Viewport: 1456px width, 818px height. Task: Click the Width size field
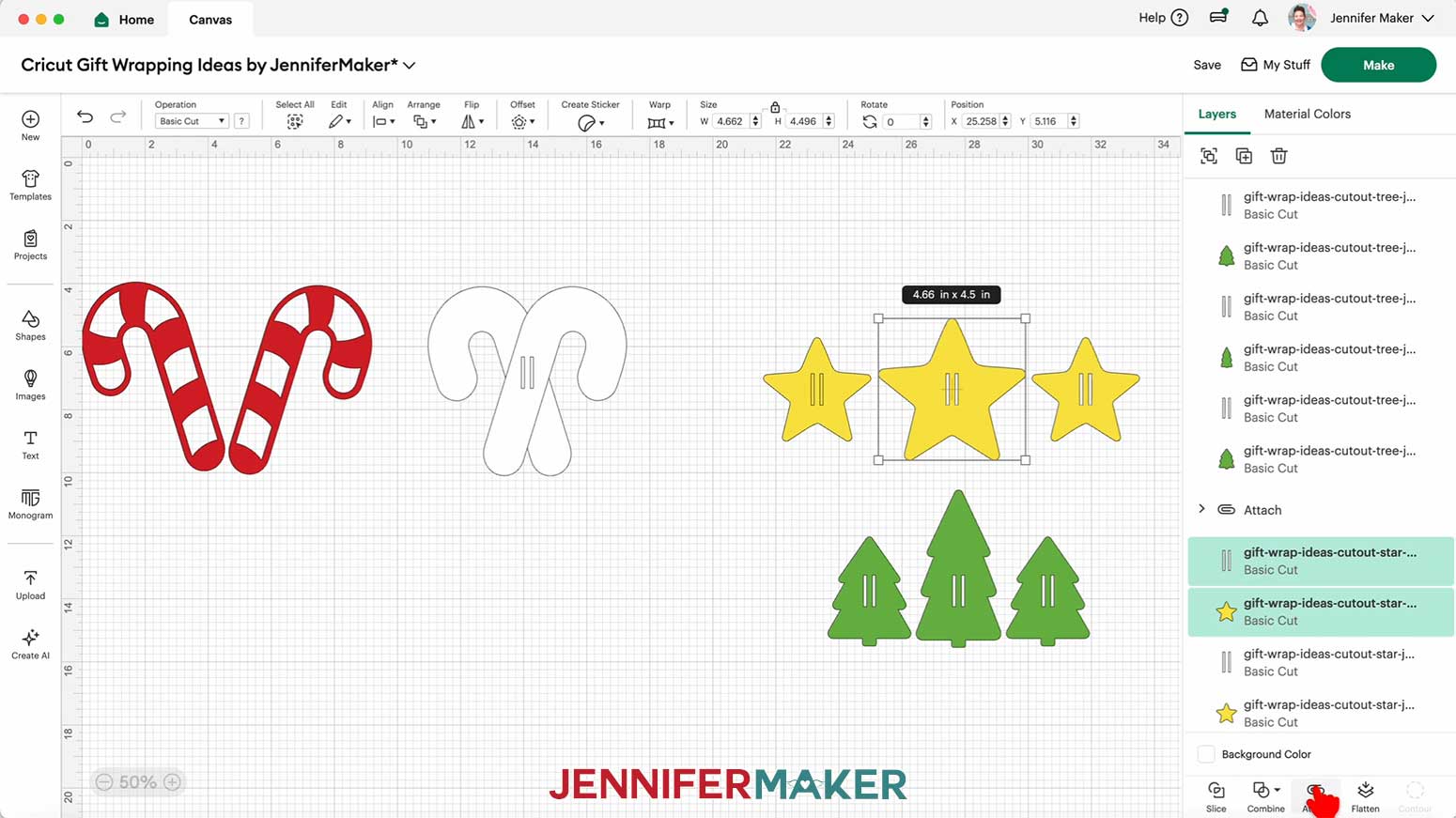pyautogui.click(x=730, y=121)
